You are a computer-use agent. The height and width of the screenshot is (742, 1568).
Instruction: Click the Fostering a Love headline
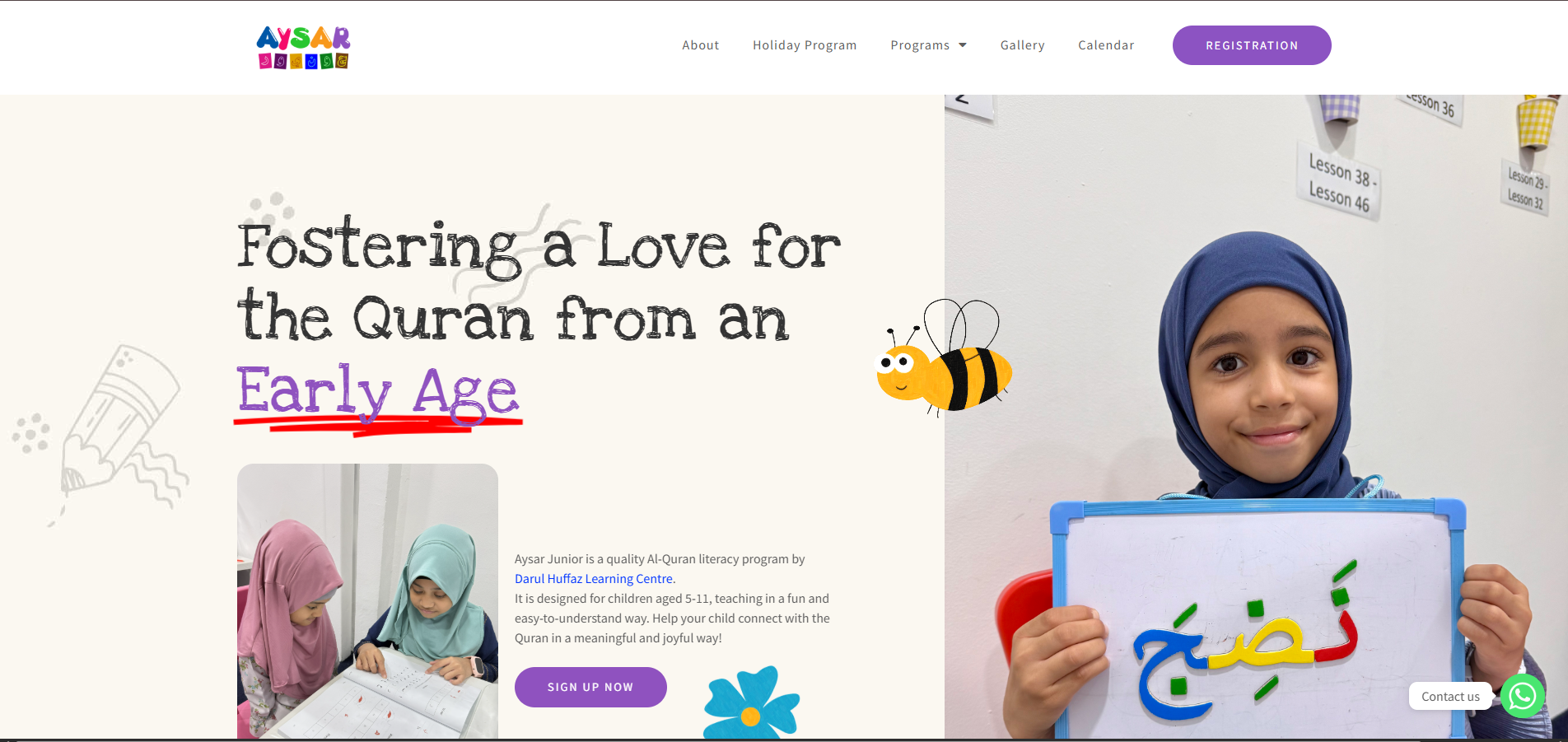pos(539,282)
